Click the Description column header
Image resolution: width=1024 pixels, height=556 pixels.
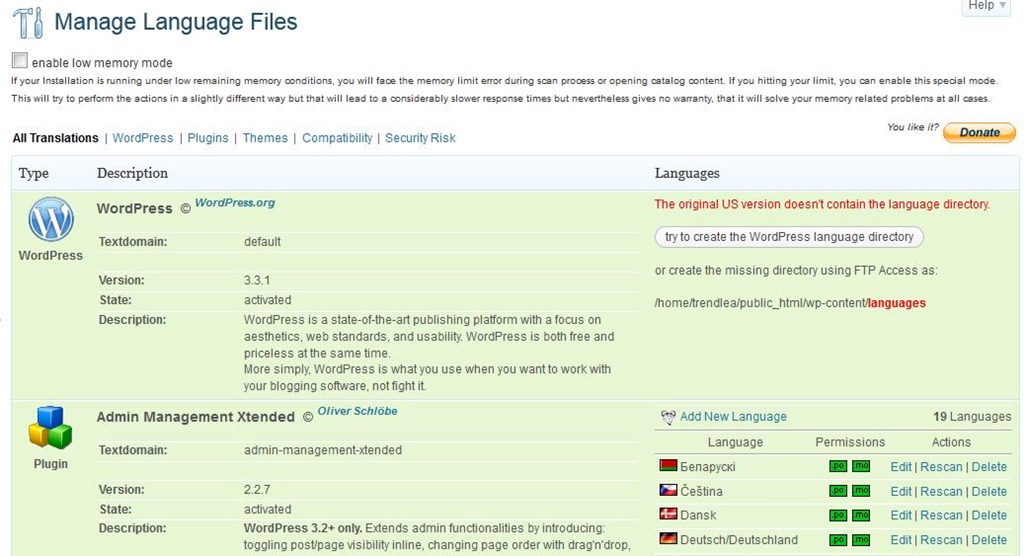132,173
